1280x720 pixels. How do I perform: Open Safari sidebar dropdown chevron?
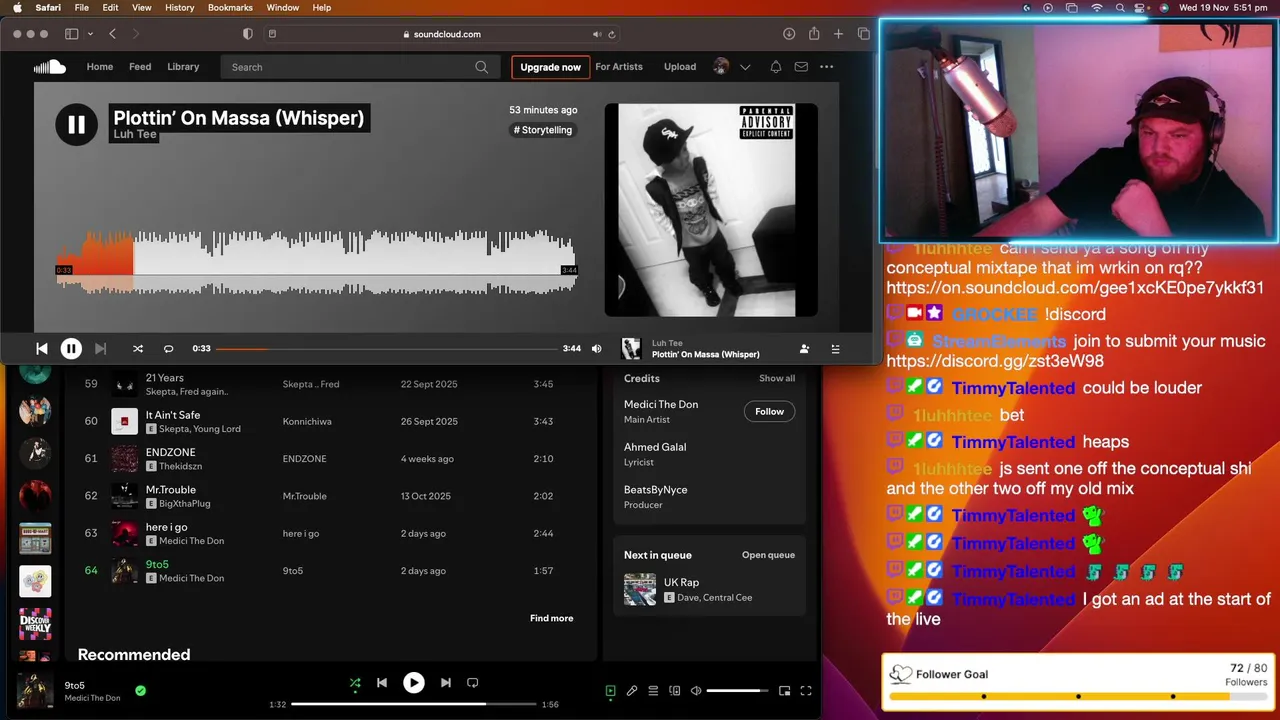[x=90, y=34]
